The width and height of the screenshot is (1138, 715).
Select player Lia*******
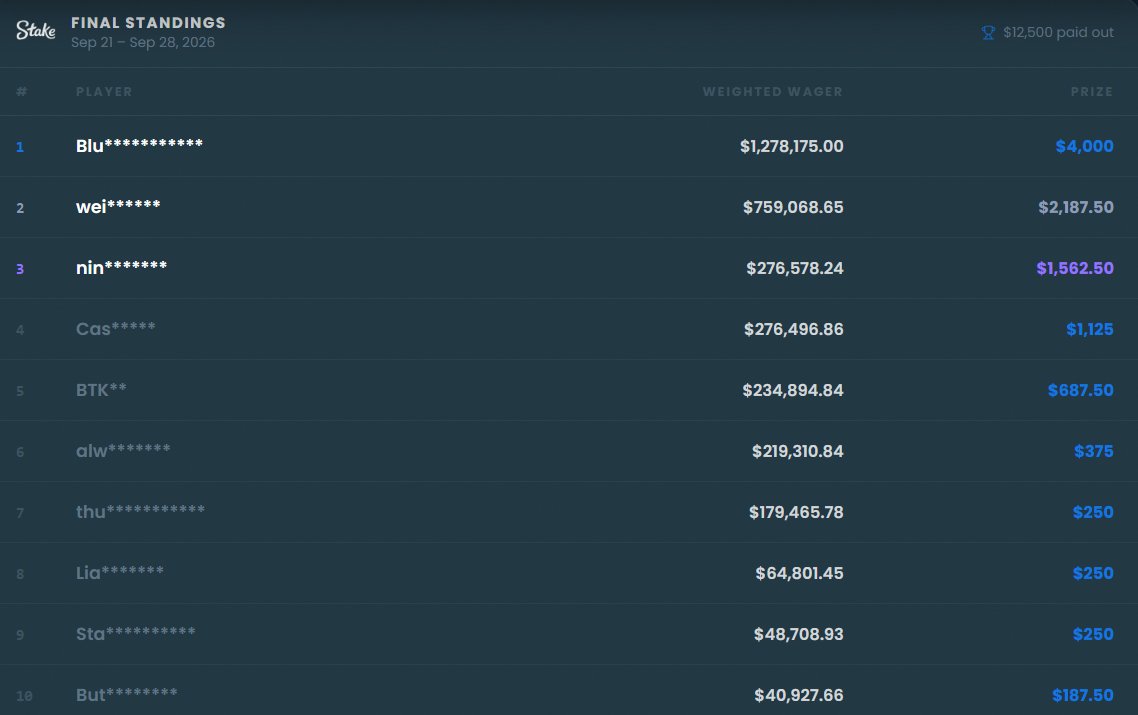tap(120, 572)
